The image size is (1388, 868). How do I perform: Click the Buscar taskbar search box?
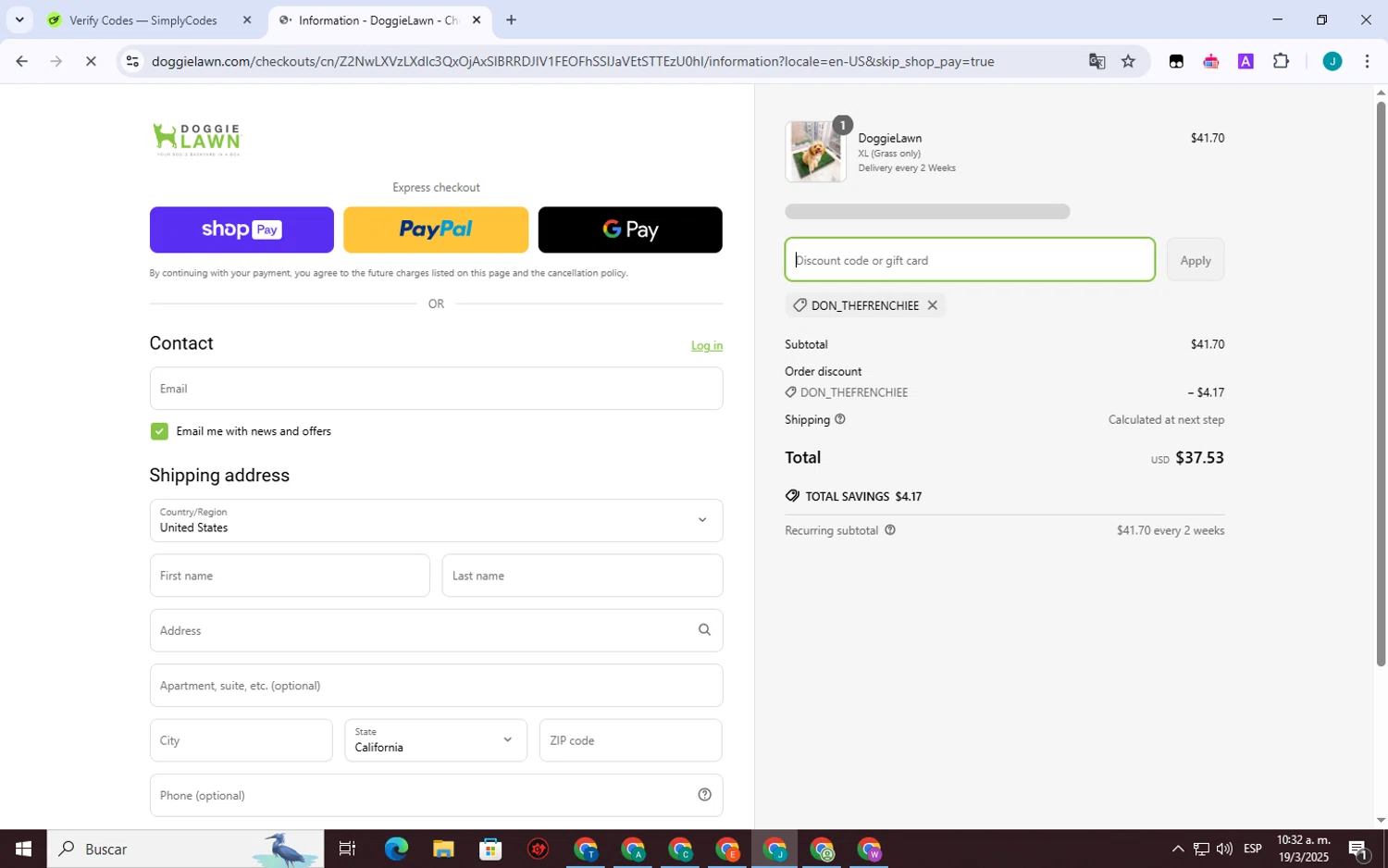(185, 849)
